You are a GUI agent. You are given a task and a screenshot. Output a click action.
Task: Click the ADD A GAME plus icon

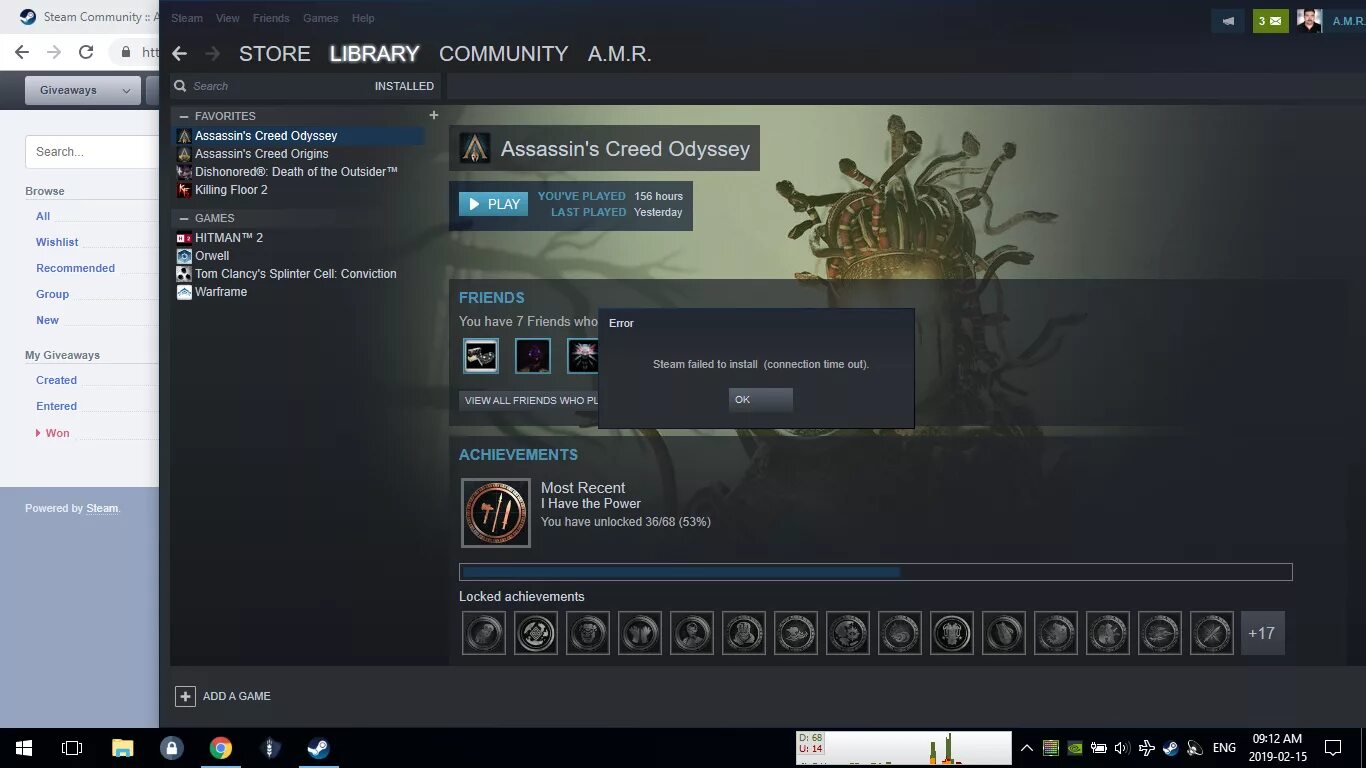[185, 696]
